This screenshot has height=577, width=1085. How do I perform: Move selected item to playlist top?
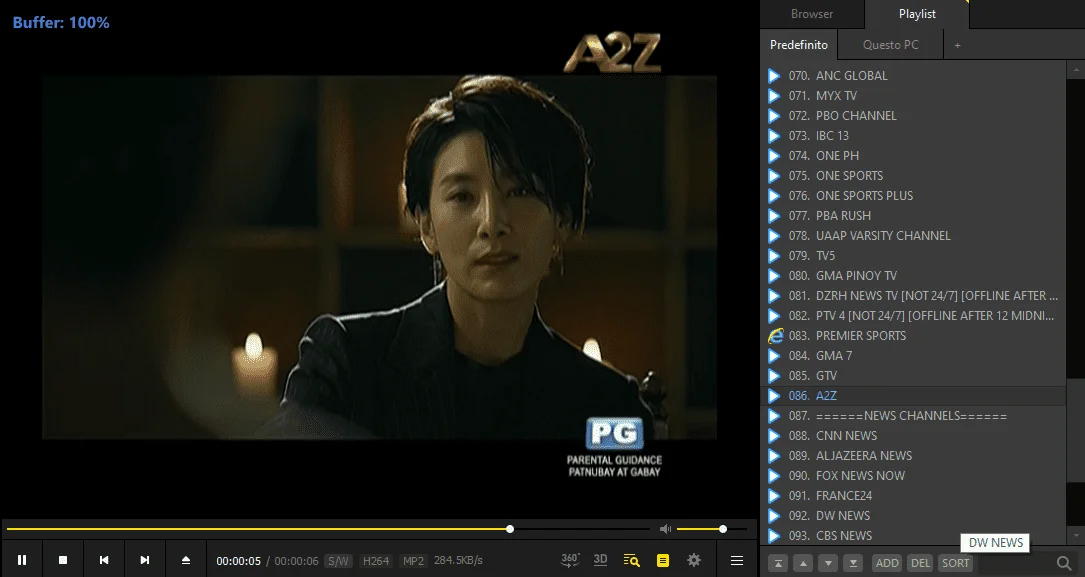pyautogui.click(x=778, y=563)
